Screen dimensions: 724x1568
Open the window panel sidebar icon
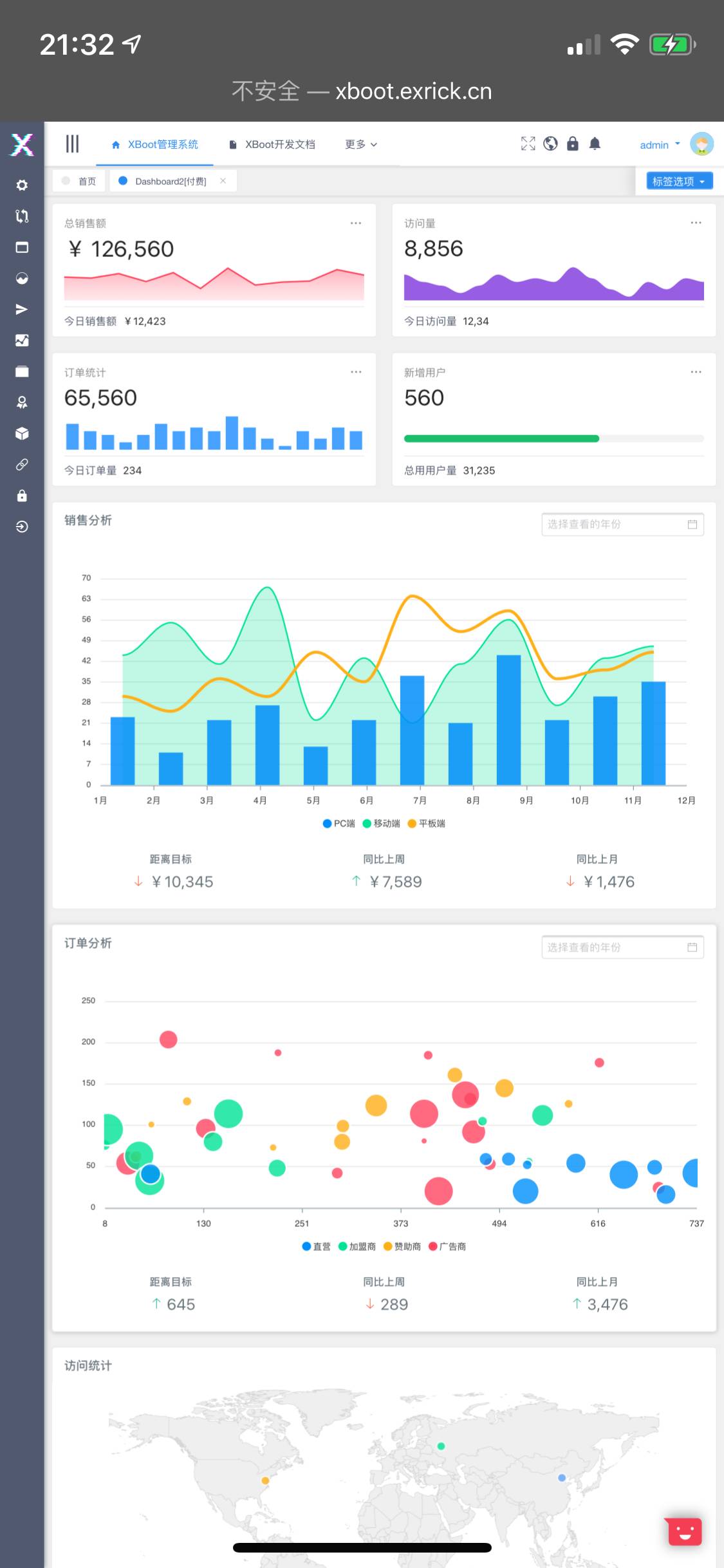pyautogui.click(x=22, y=247)
